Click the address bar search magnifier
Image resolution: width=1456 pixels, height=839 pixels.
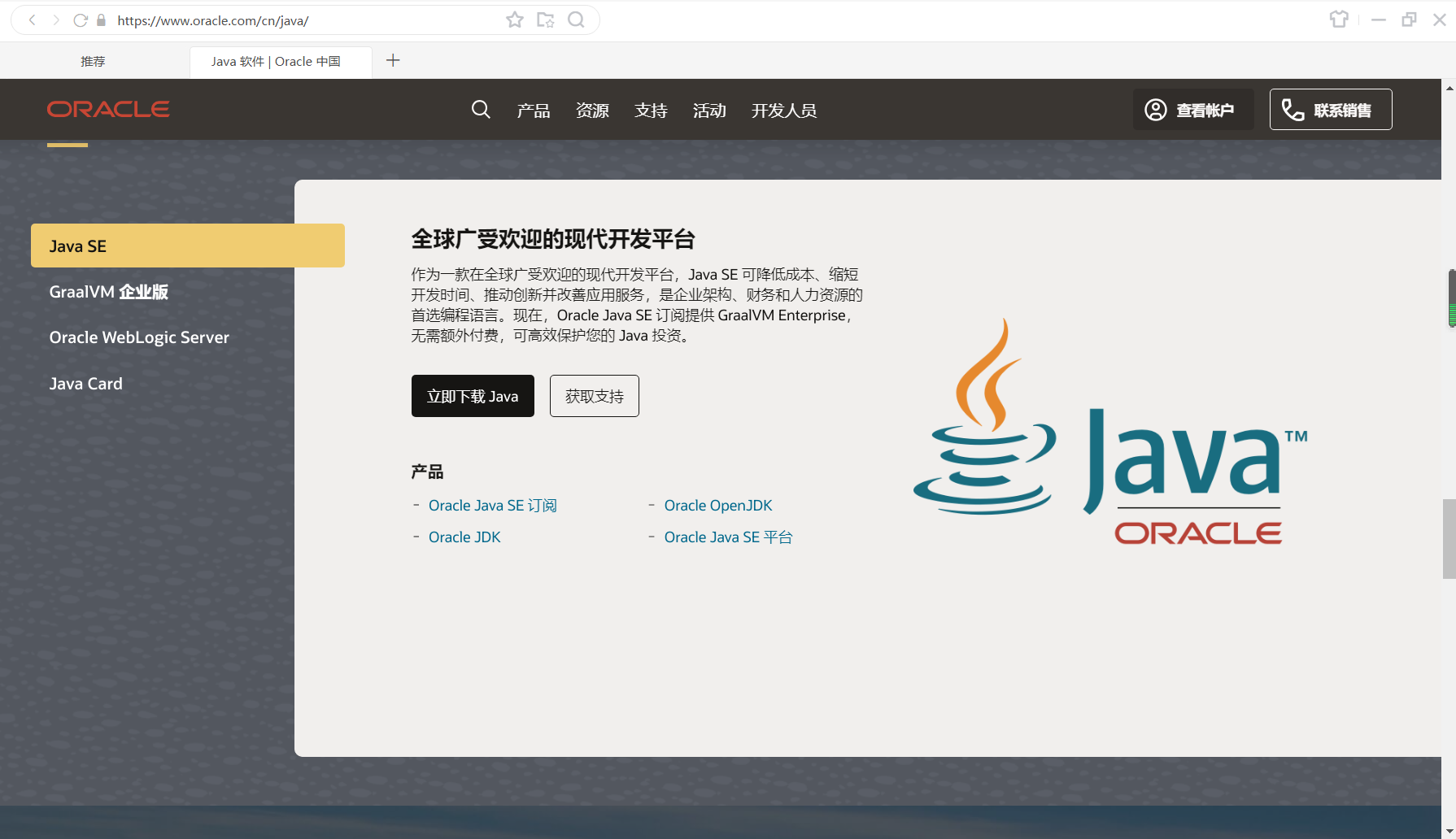[x=576, y=20]
